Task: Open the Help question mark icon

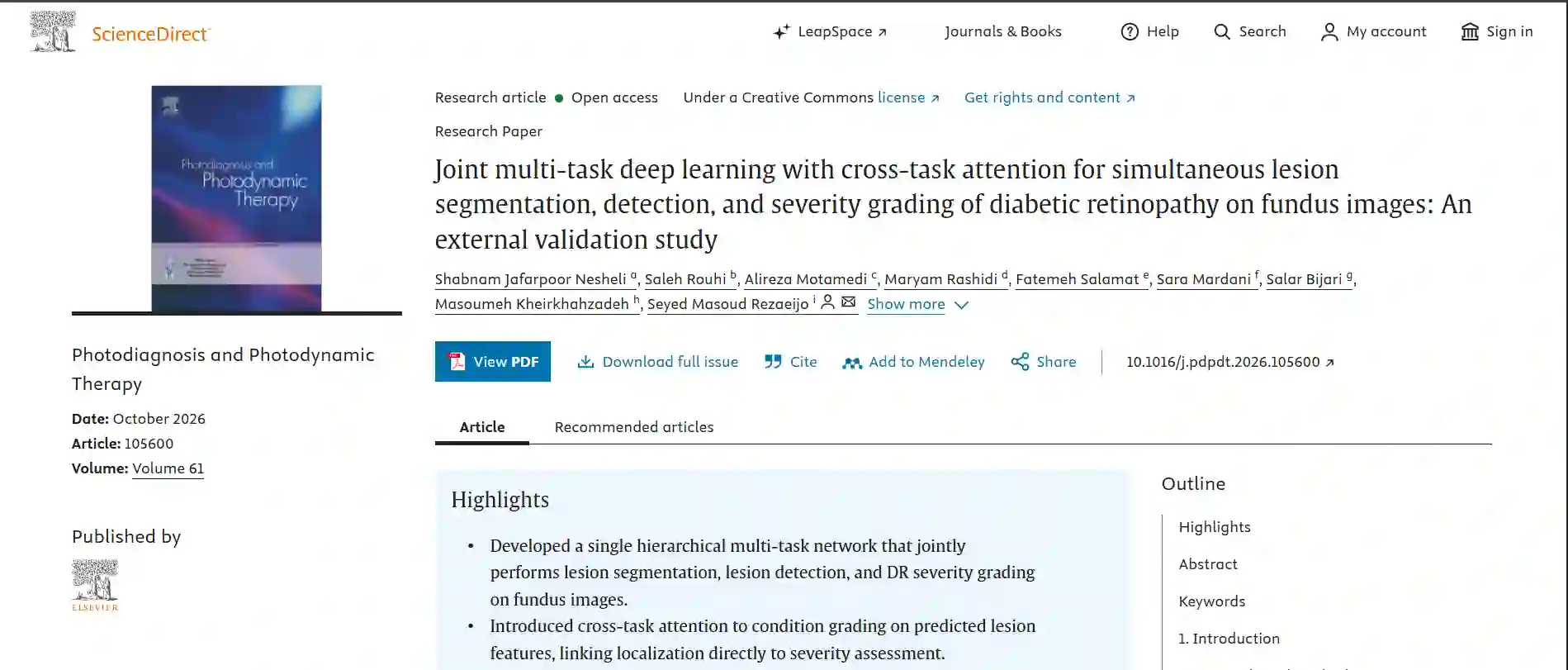Action: (x=1130, y=31)
